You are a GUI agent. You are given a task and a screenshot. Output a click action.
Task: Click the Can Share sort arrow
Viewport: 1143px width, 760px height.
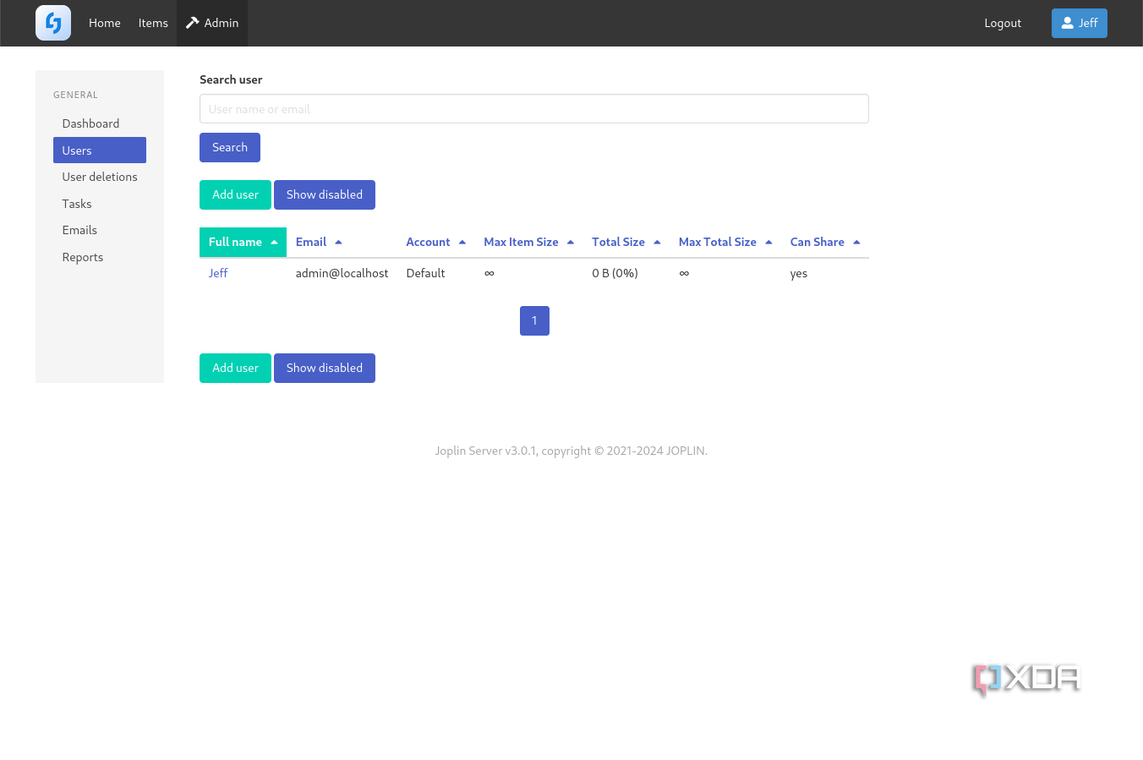(x=857, y=242)
